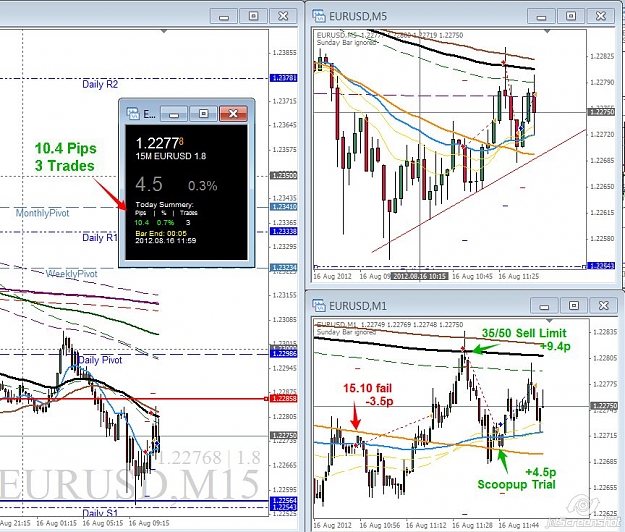Click the 1.22750 price tag on the M5 chart
The height and width of the screenshot is (532, 625).
pyautogui.click(x=601, y=112)
